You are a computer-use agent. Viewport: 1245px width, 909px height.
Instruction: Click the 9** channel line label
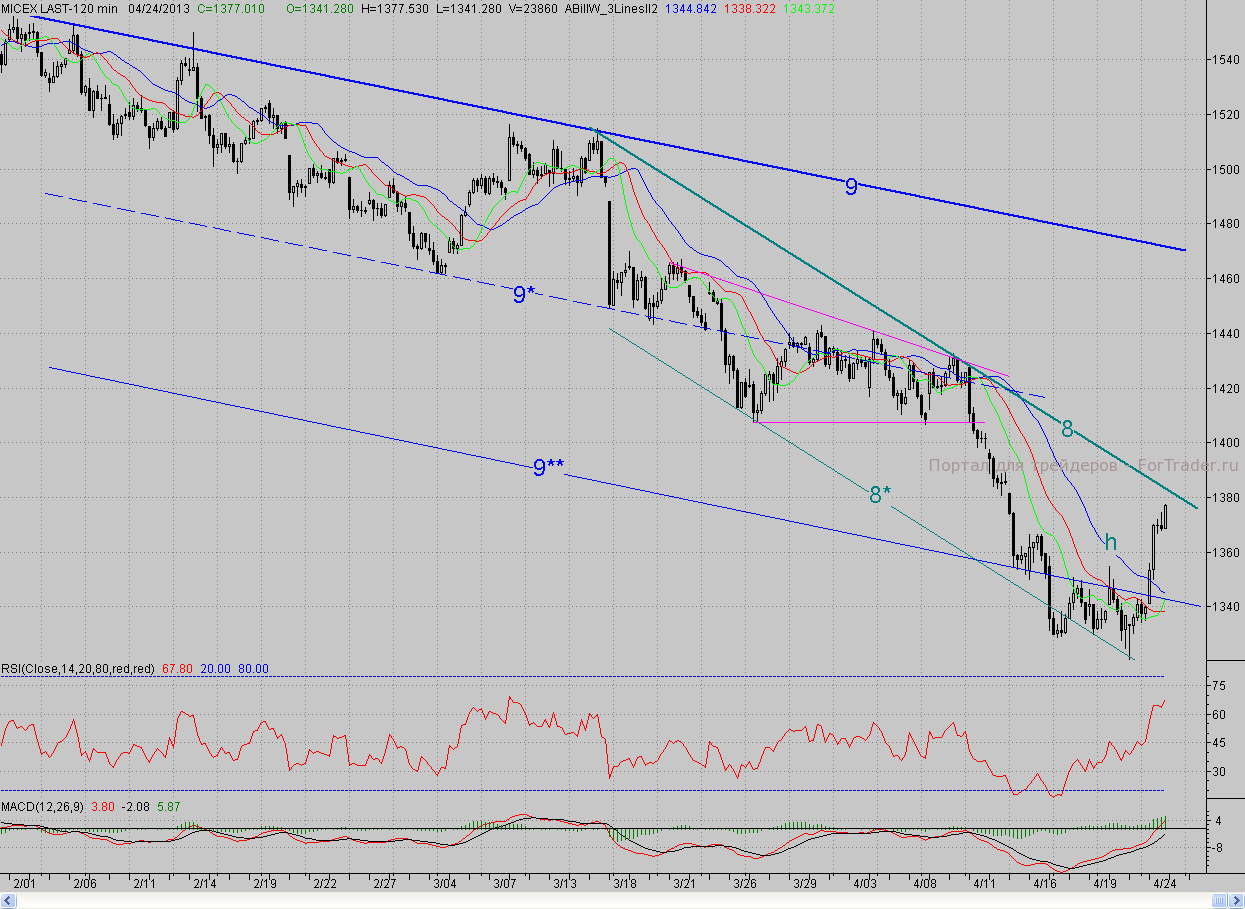coord(546,467)
